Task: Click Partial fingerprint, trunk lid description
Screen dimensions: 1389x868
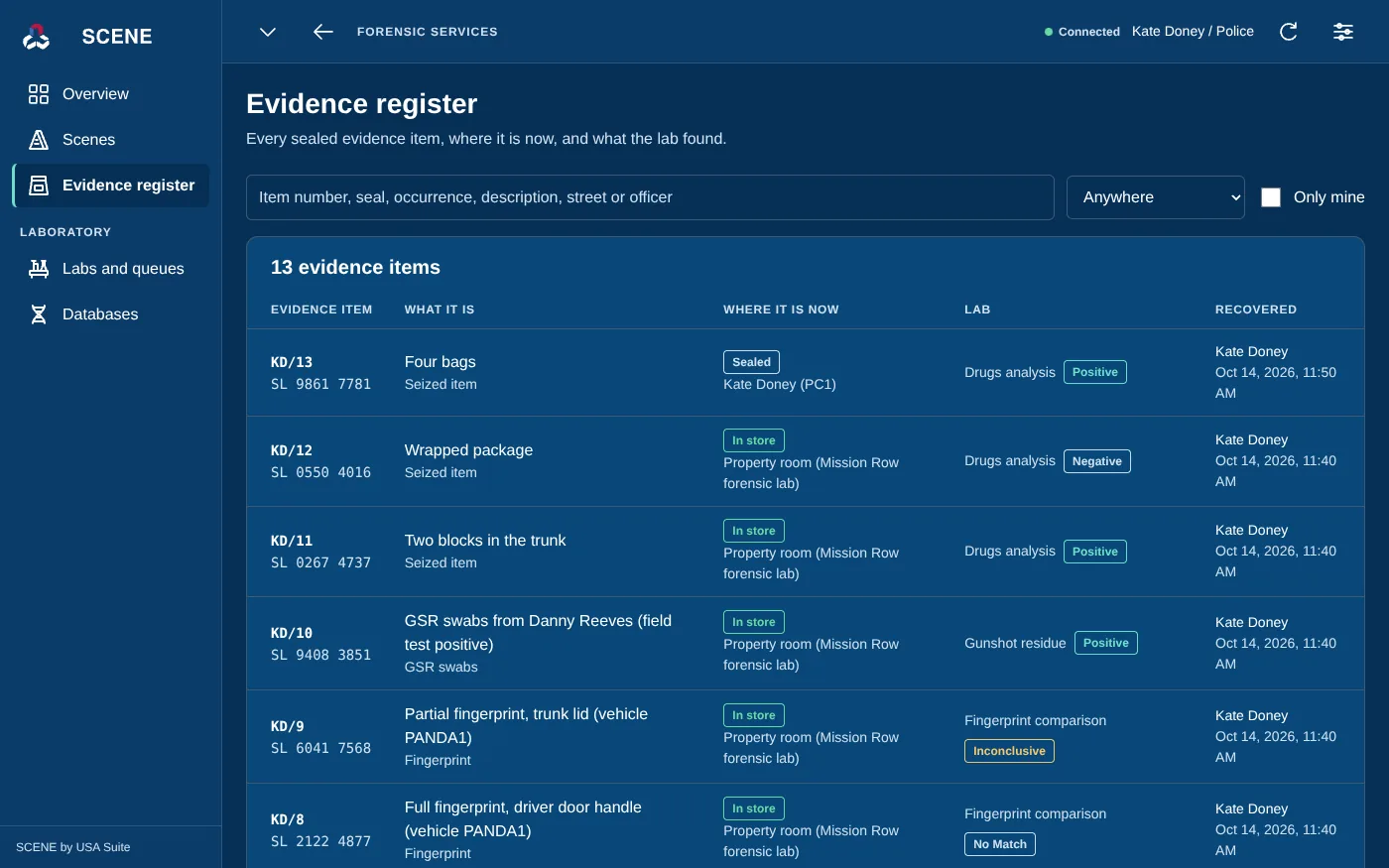Action: pyautogui.click(x=526, y=726)
